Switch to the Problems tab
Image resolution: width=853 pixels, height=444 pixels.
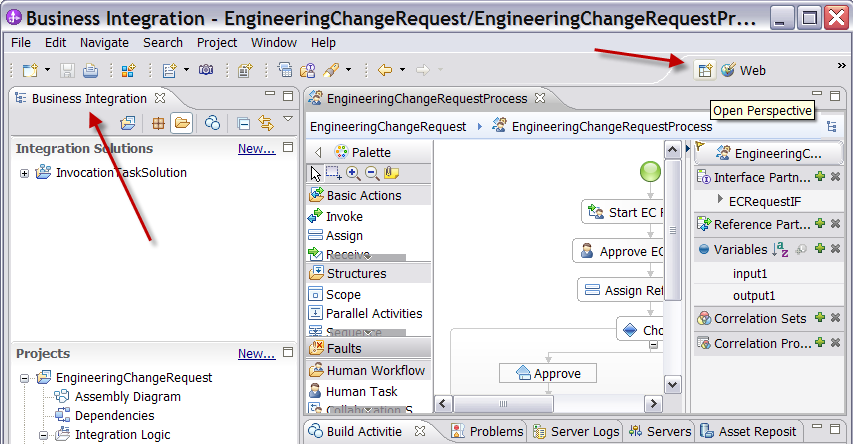pyautogui.click(x=487, y=431)
